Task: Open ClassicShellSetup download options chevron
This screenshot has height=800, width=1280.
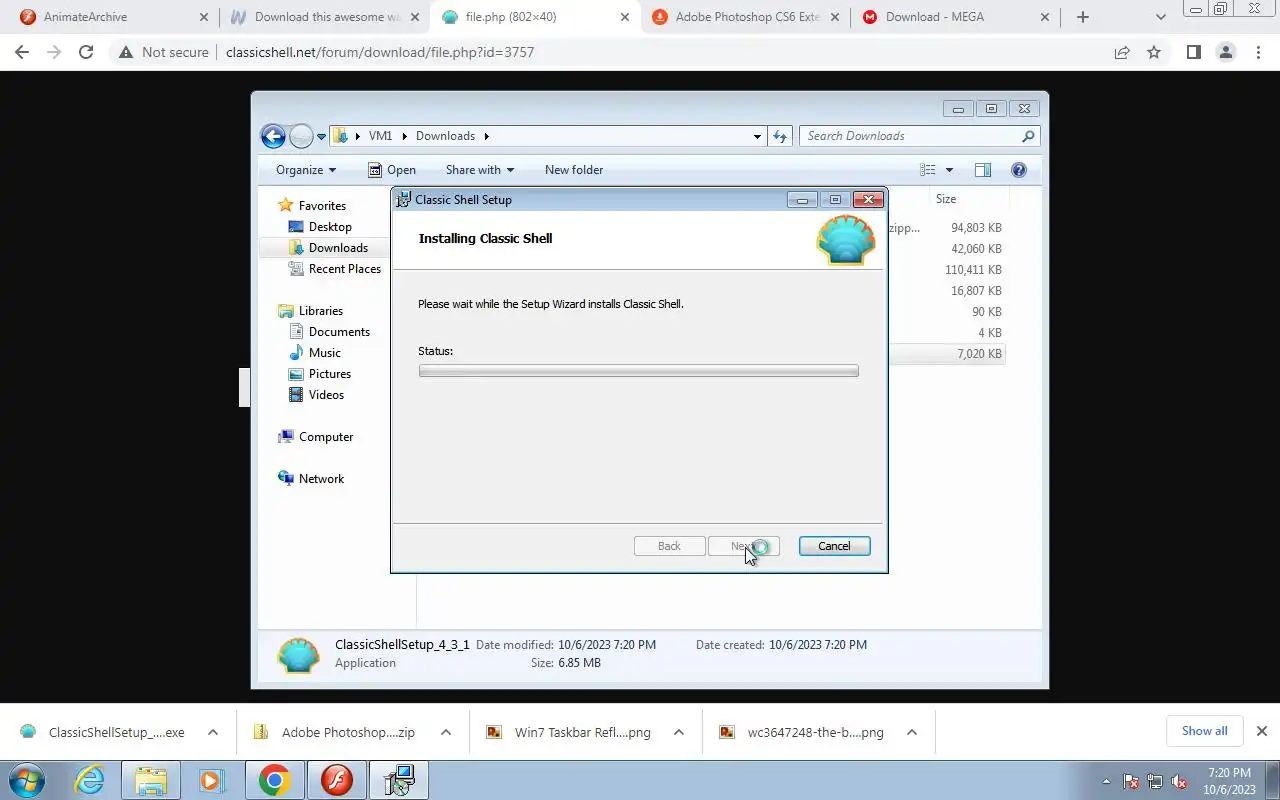Action: pyautogui.click(x=213, y=733)
